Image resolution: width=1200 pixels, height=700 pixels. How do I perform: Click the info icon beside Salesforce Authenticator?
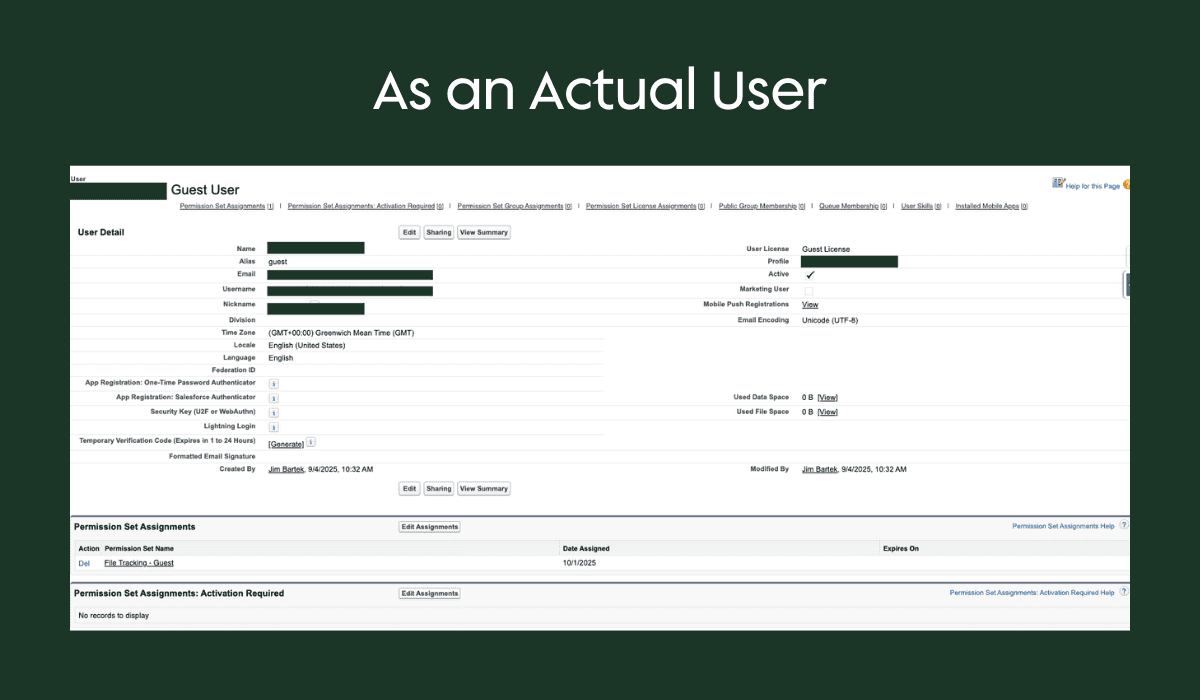pyautogui.click(x=273, y=397)
